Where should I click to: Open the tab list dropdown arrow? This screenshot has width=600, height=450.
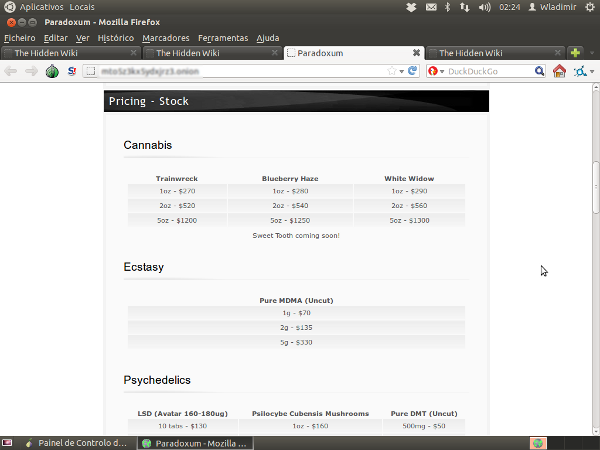(592, 53)
